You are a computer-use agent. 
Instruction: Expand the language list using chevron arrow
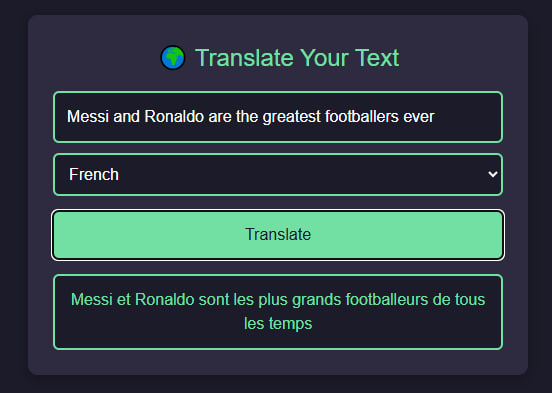coord(493,174)
